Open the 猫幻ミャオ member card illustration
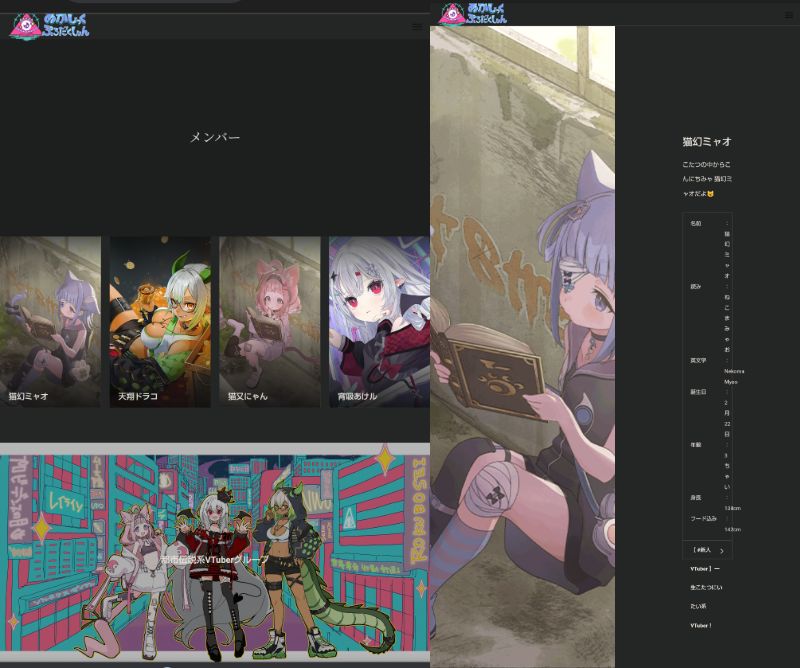 point(50,310)
